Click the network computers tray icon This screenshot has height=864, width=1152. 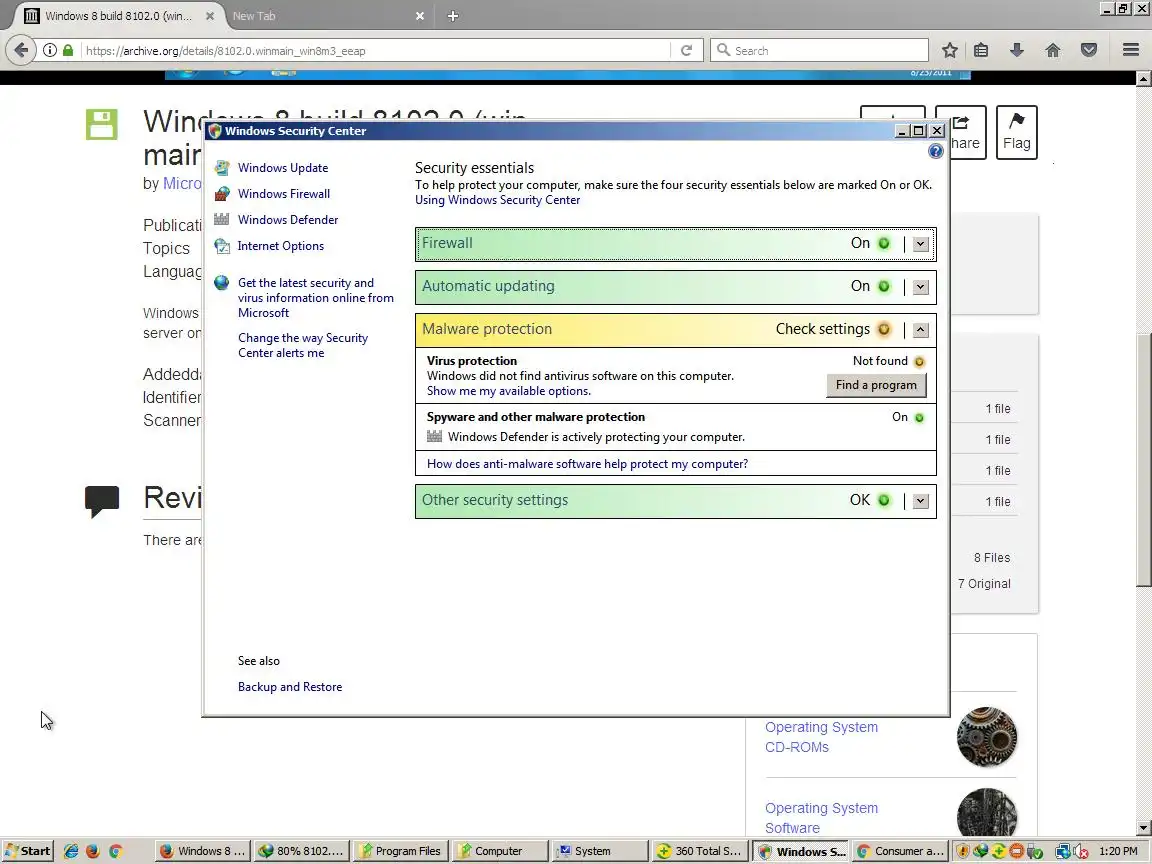pyautogui.click(x=1062, y=852)
